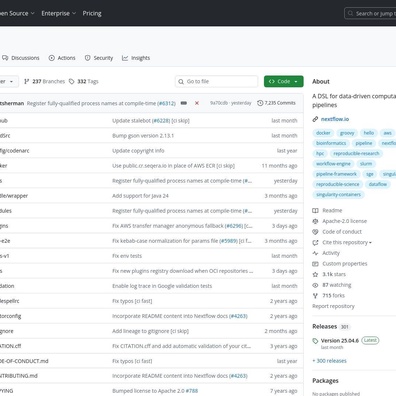
Task: Open Add lineage to gitignore commit
Action: pyautogui.click(x=150, y=331)
